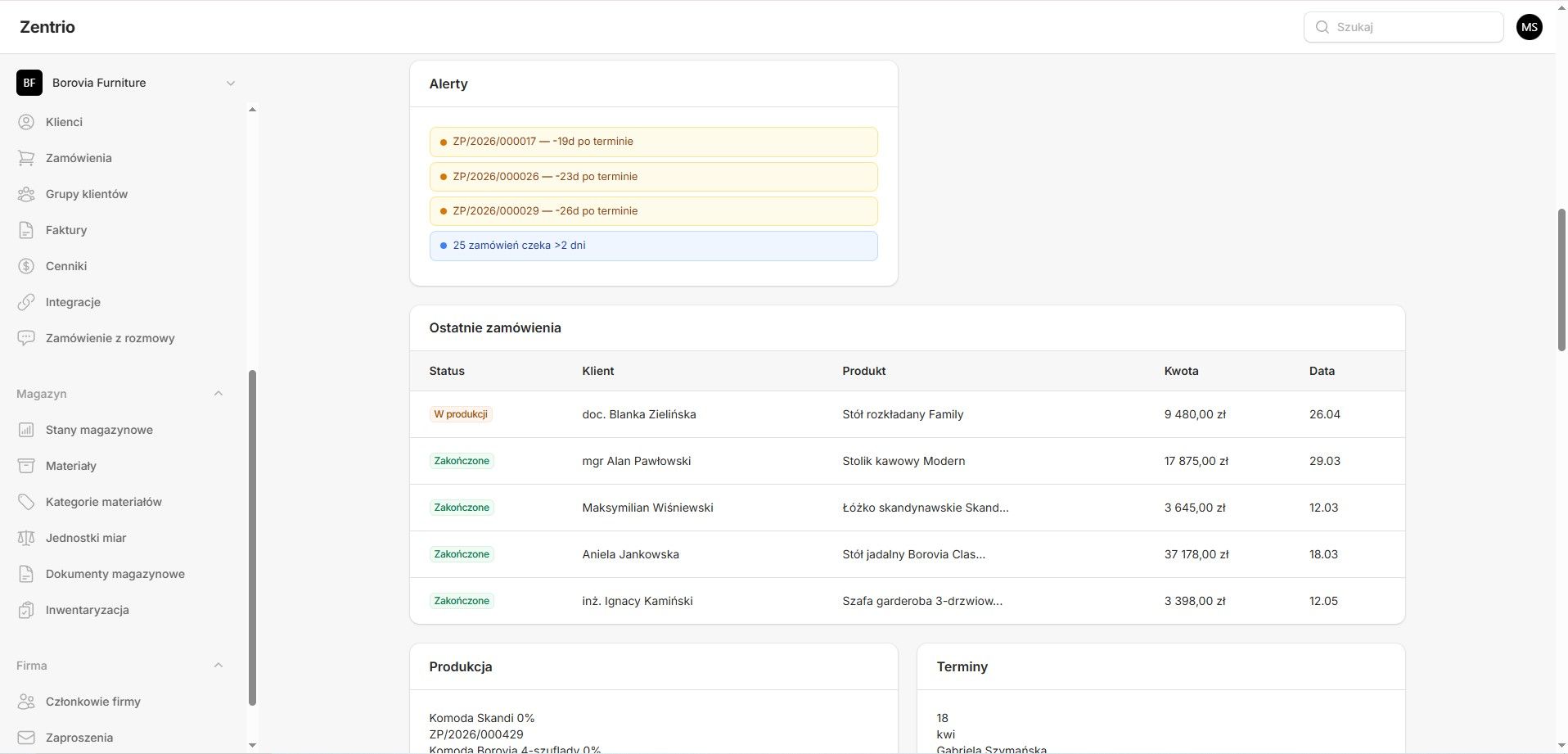Click client Maksymilian Wiśniewski
The width and height of the screenshot is (1568, 754).
tap(647, 508)
